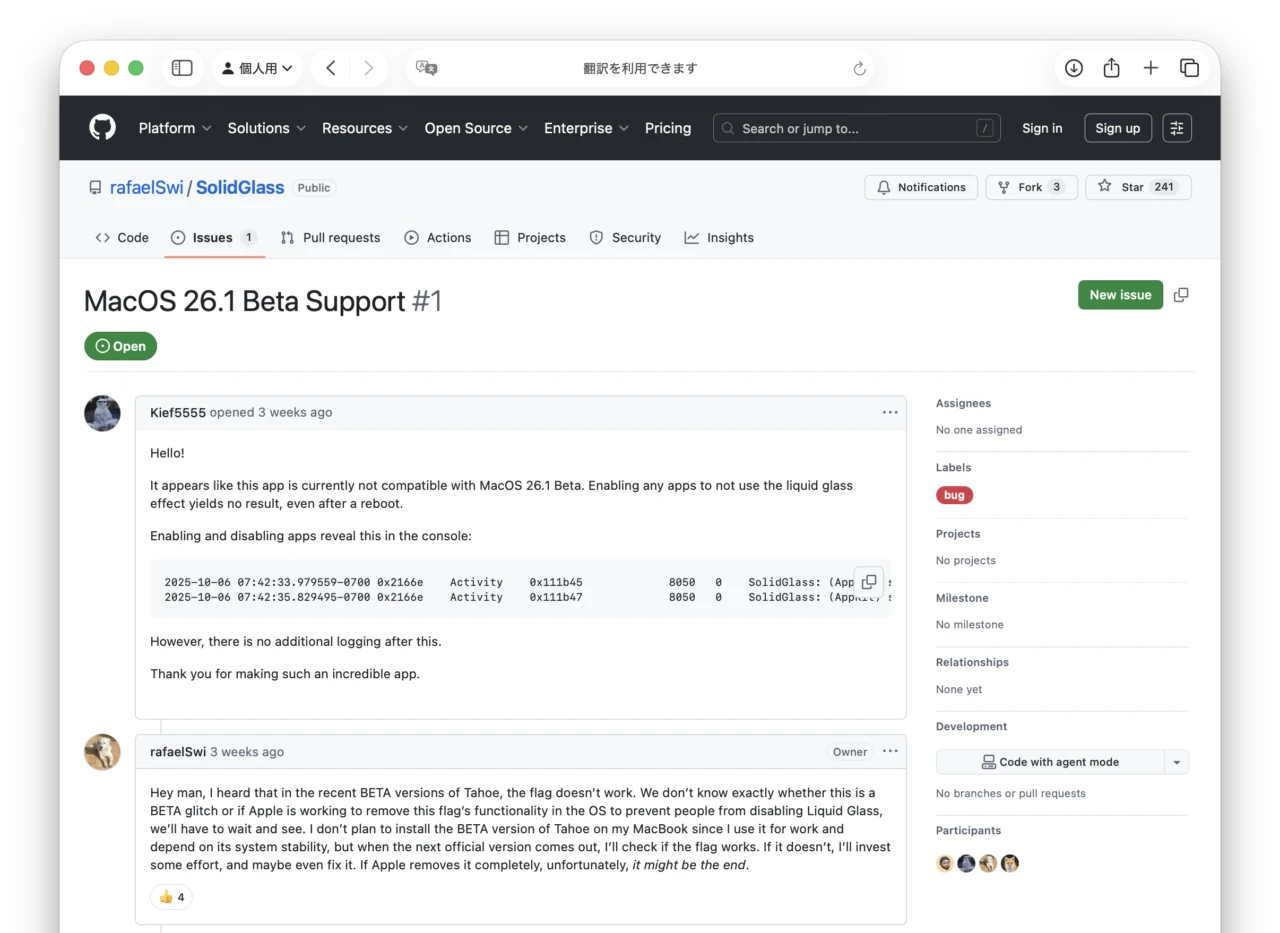Select the Insights graph icon
Screen dimensions: 1280x933
click(x=691, y=237)
